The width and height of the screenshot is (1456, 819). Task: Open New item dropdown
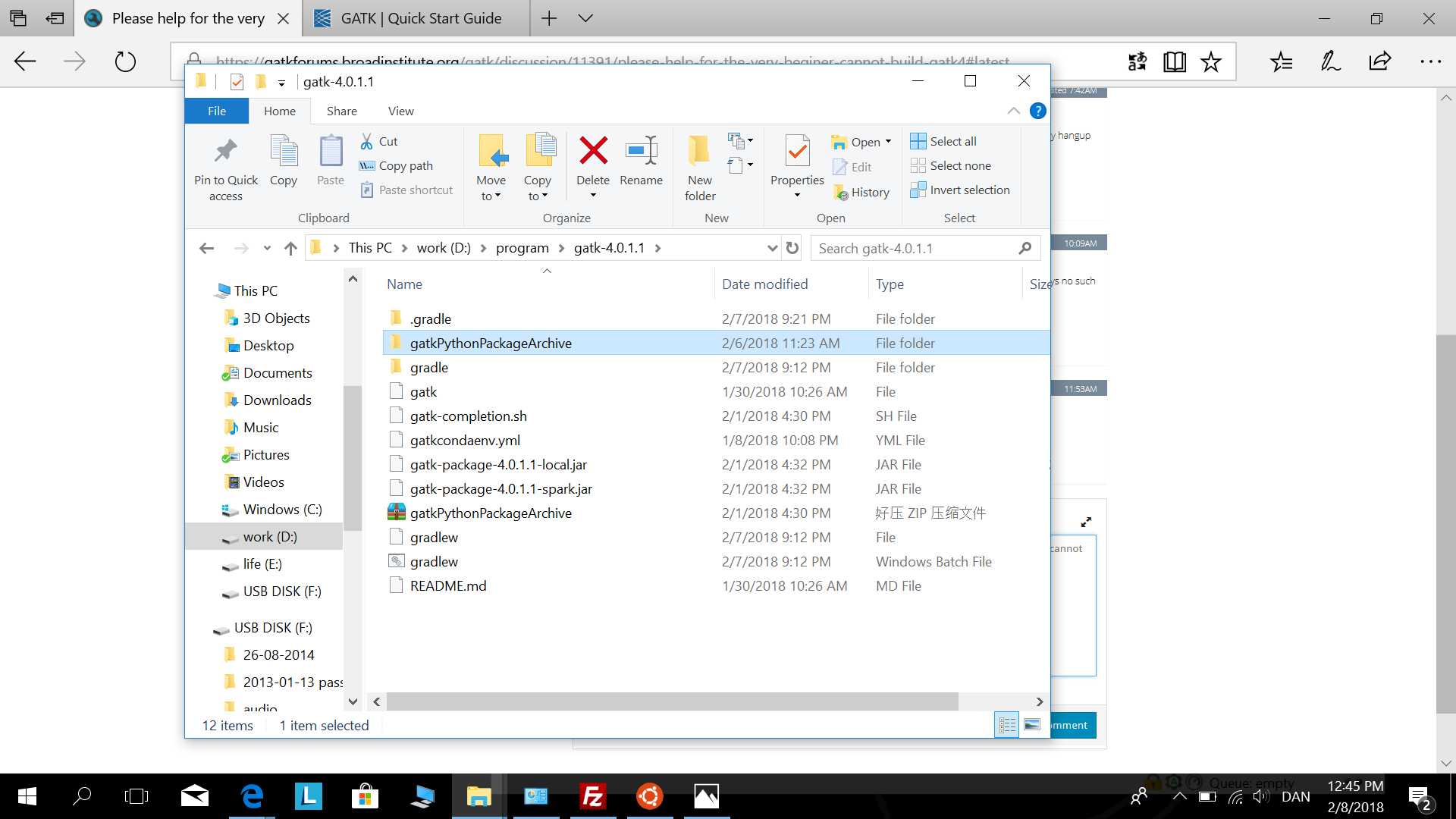(x=741, y=140)
